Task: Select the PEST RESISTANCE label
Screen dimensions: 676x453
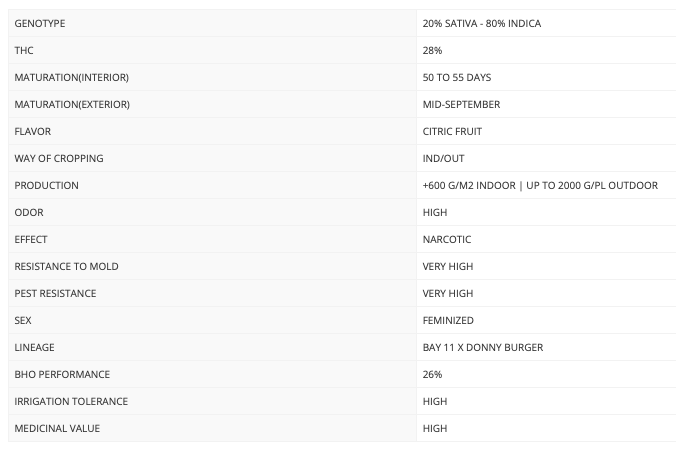Action: click(55, 293)
